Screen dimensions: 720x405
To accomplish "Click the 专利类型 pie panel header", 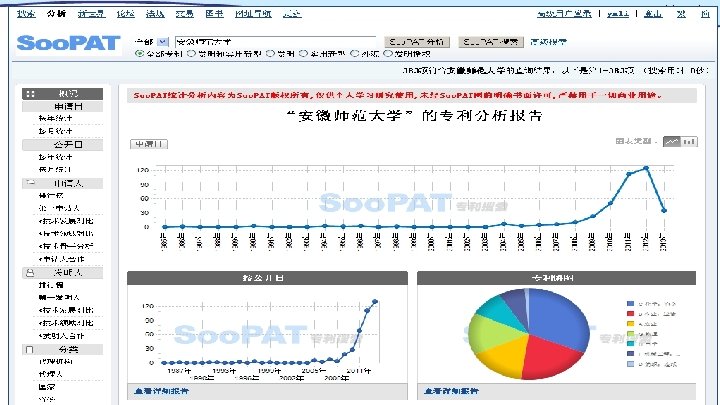I will click(557, 278).
